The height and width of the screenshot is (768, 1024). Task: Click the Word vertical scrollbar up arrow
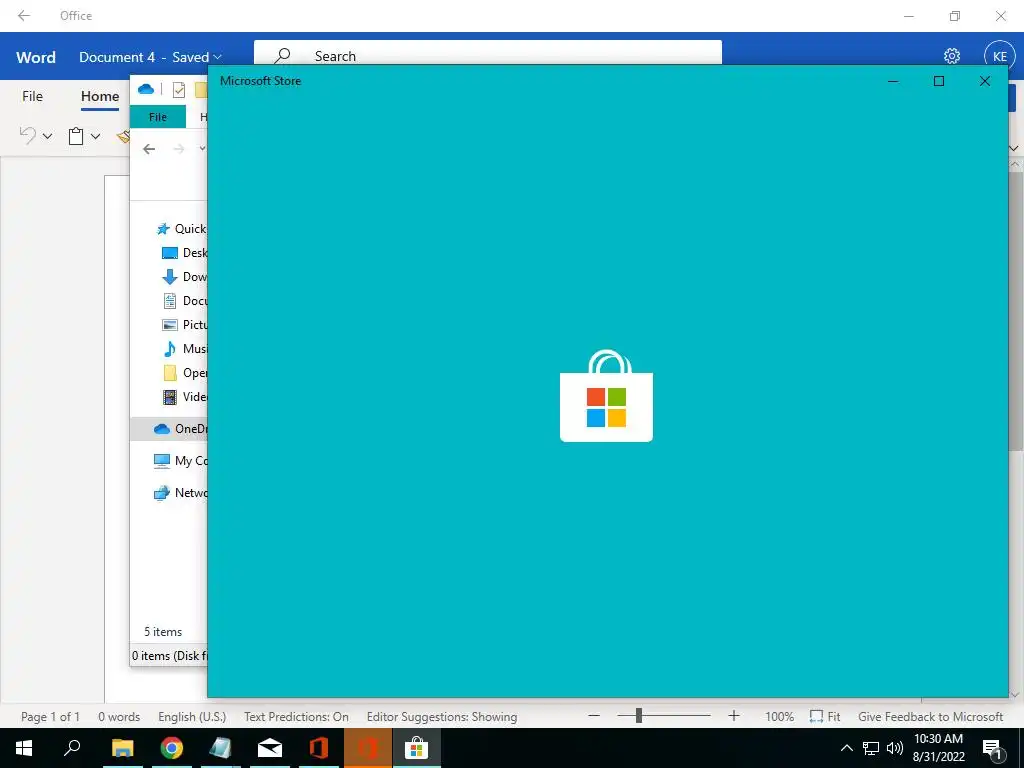(x=1016, y=166)
